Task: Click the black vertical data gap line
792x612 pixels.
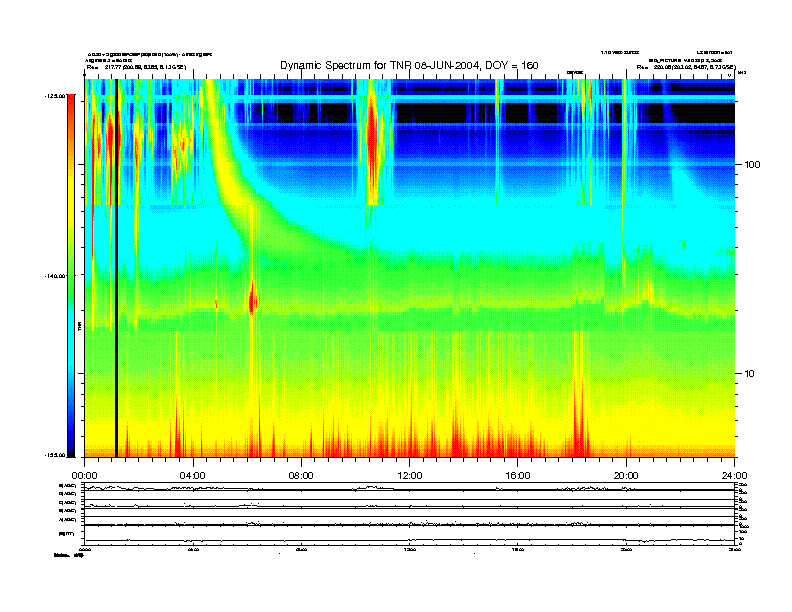Action: point(116,268)
